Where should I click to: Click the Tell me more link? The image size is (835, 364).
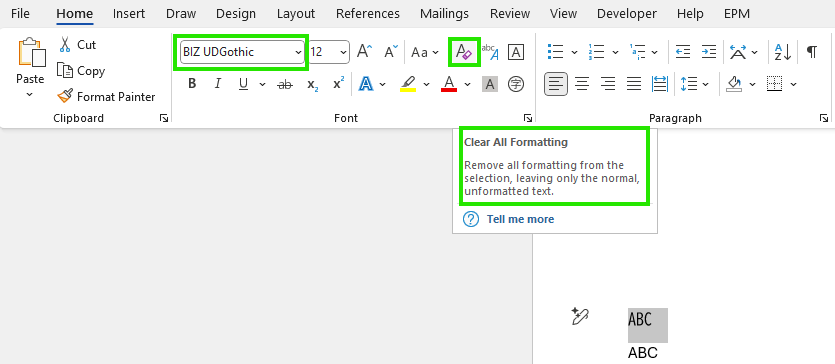pos(520,219)
